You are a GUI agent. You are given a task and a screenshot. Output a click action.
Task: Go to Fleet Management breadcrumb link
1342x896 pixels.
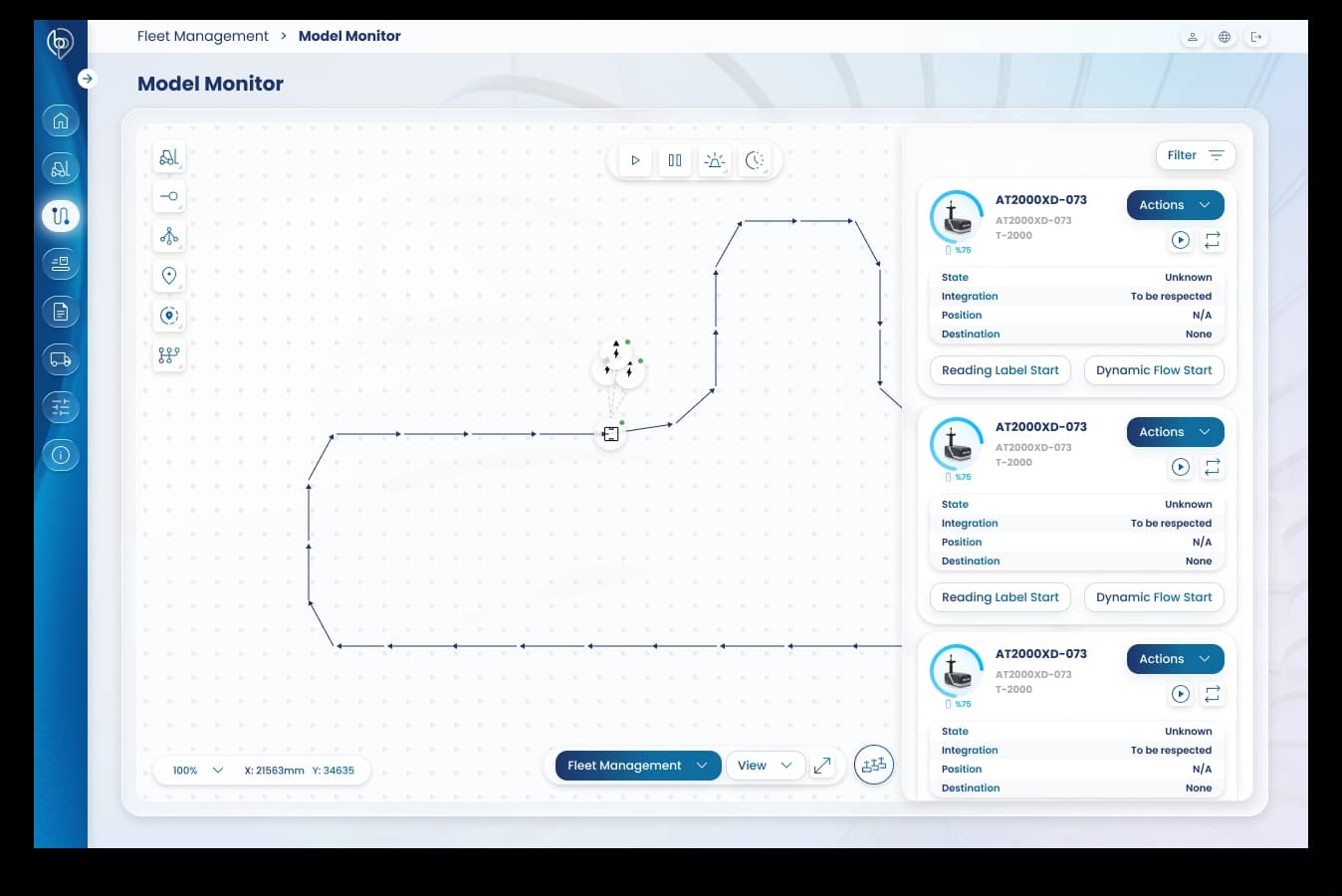203,36
